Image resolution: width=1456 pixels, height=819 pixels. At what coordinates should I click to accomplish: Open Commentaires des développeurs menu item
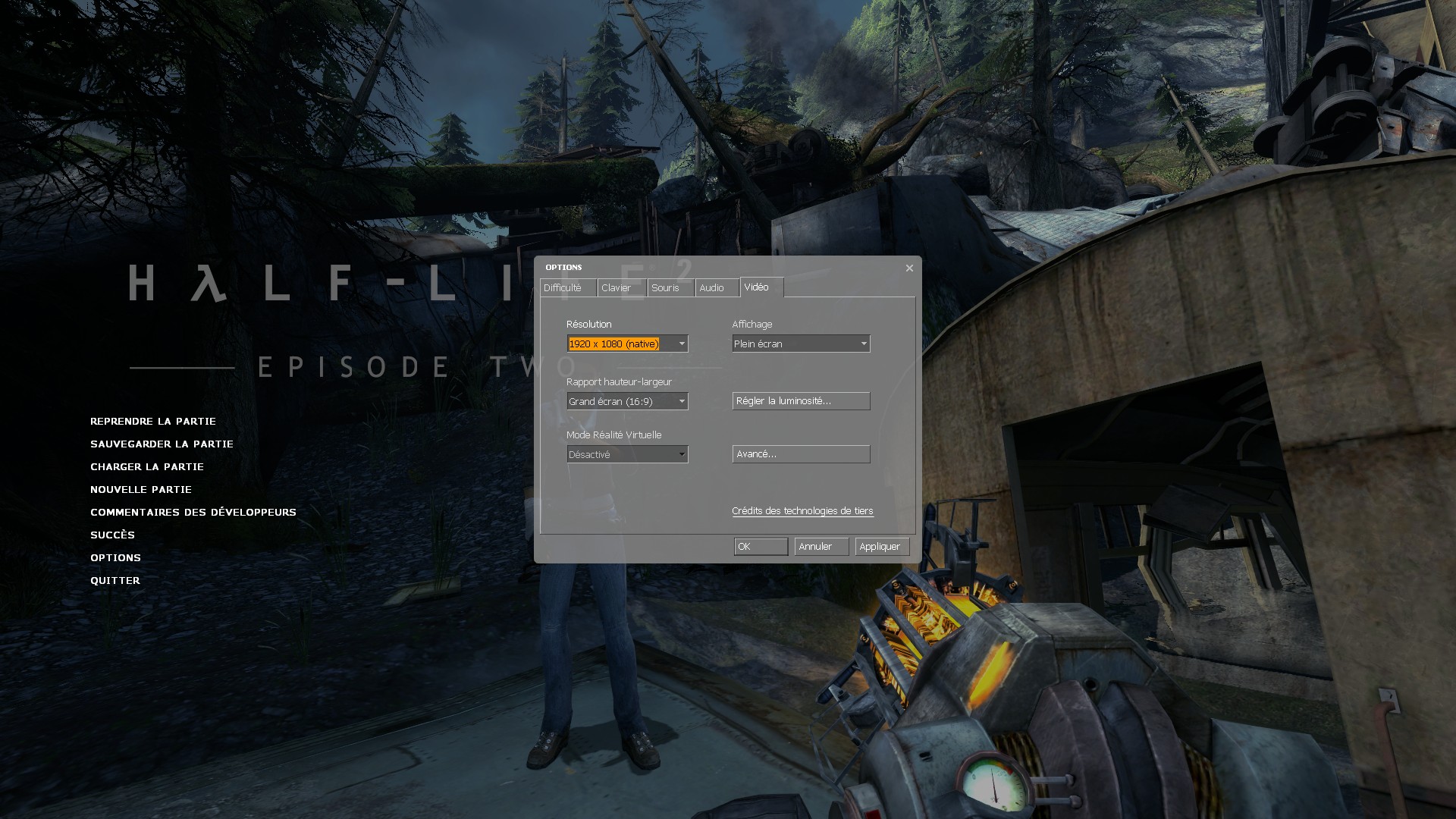coord(193,513)
